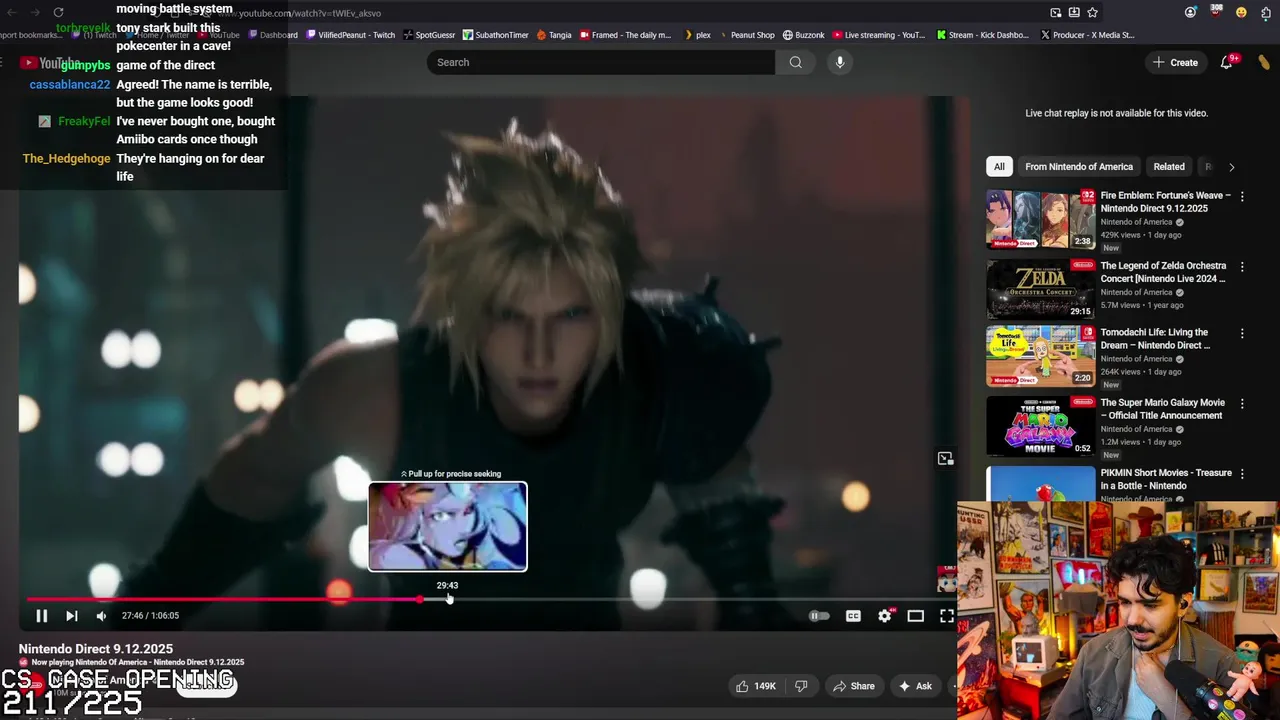Bookmark this page with the star

(x=1092, y=12)
